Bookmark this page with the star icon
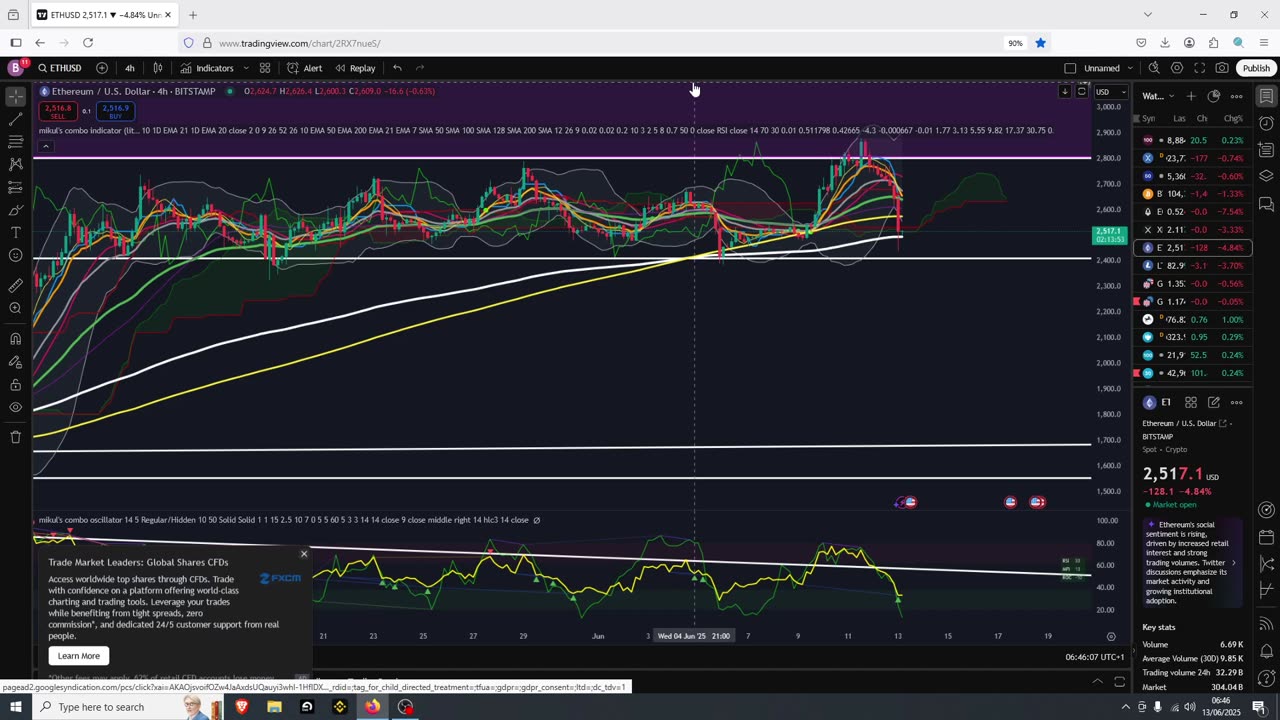This screenshot has height=720, width=1280. click(1040, 43)
